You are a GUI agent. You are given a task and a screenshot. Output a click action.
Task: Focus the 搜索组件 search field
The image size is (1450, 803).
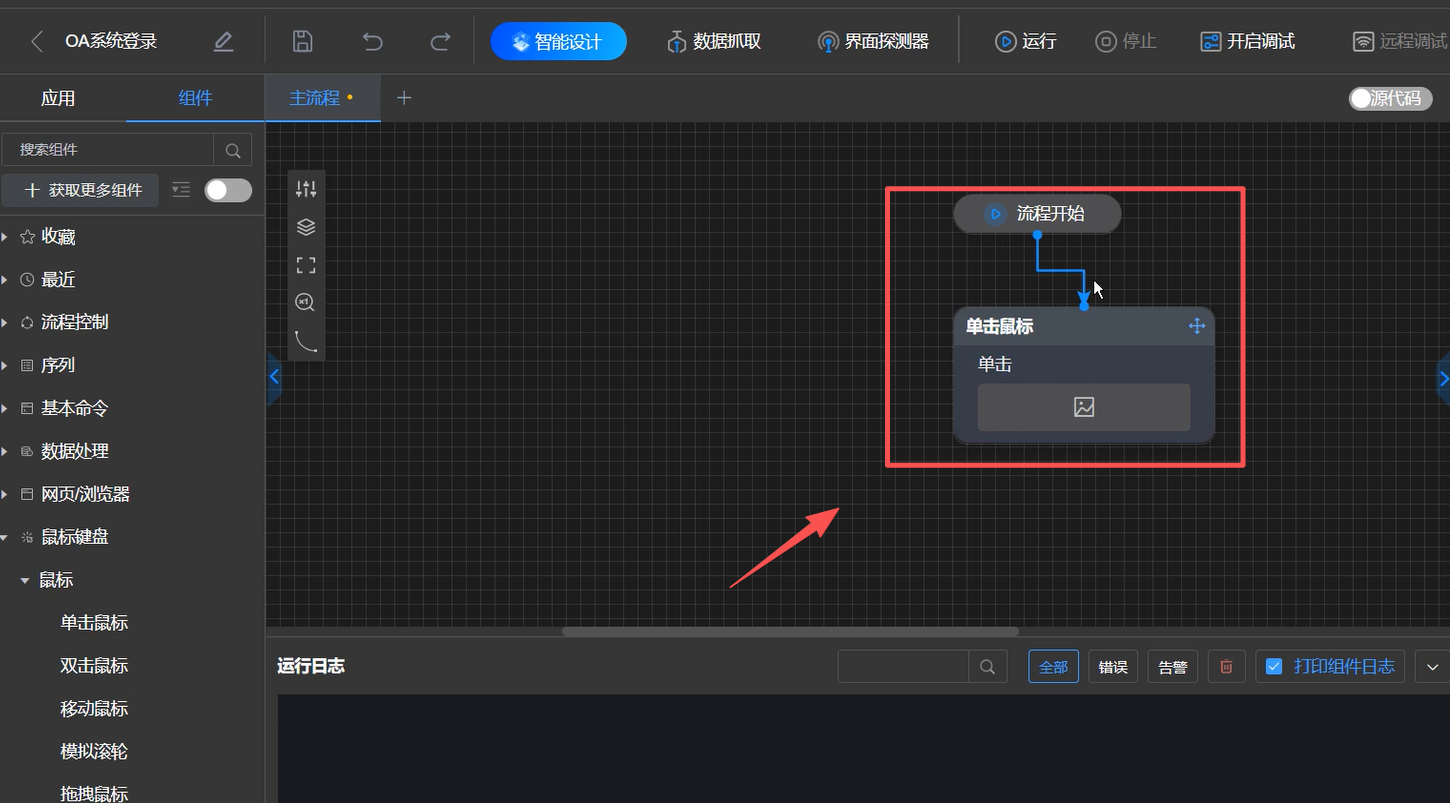click(x=108, y=150)
